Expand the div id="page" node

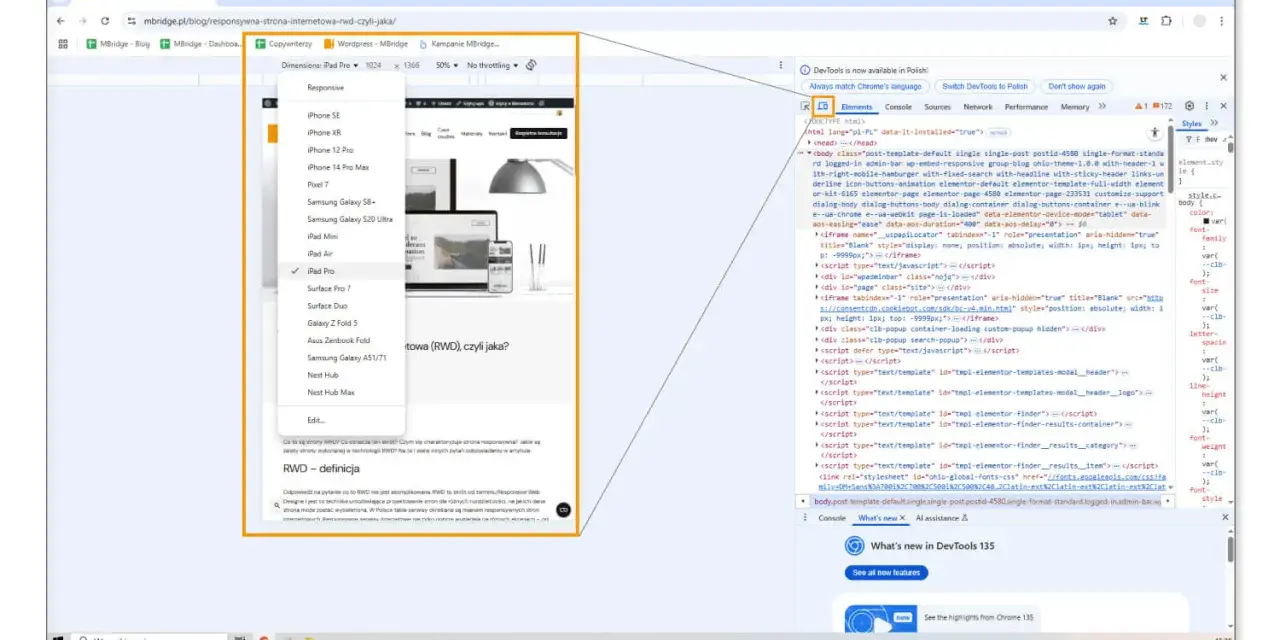tap(816, 287)
